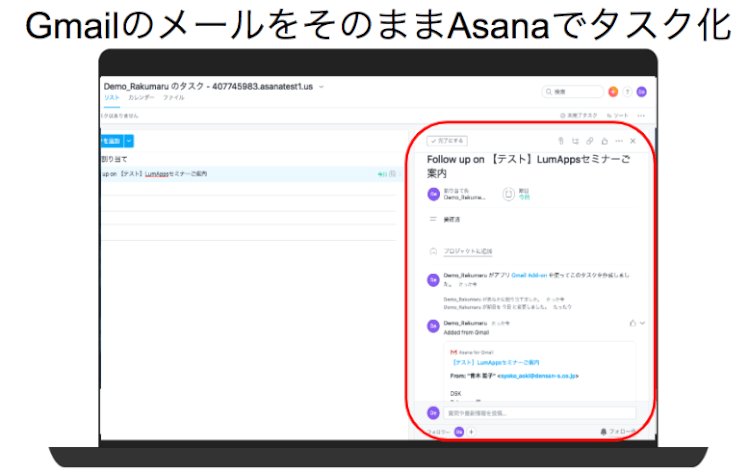Click the Added from Gmail comment author avatar
The image size is (750, 474).
pyautogui.click(x=433, y=326)
